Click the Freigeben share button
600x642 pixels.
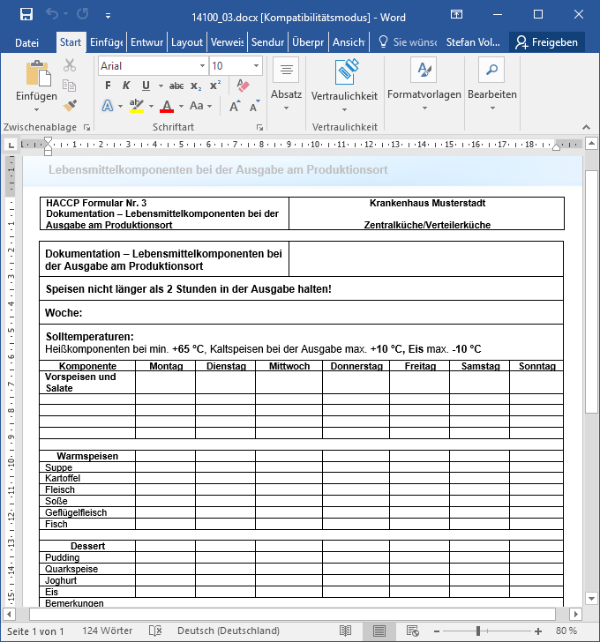tap(546, 42)
